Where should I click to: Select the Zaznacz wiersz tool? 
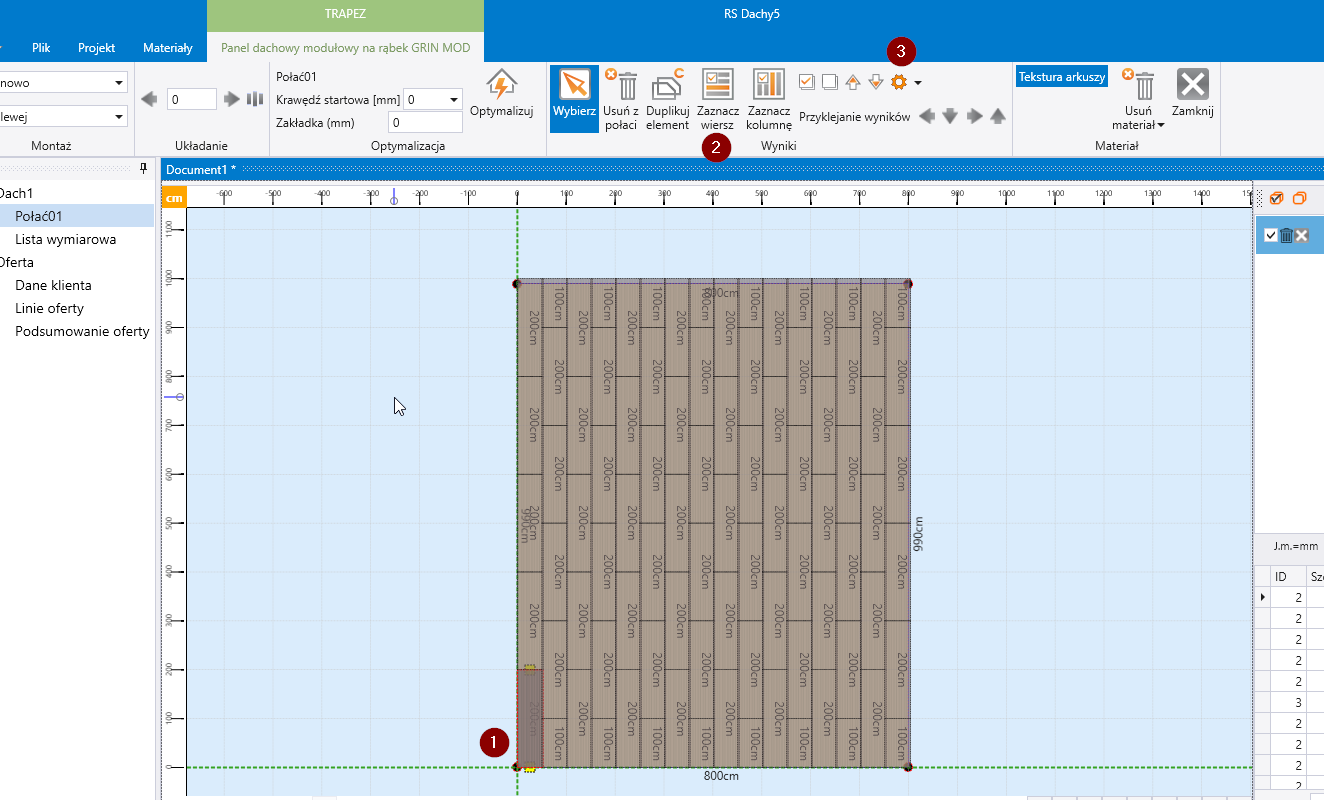click(718, 98)
